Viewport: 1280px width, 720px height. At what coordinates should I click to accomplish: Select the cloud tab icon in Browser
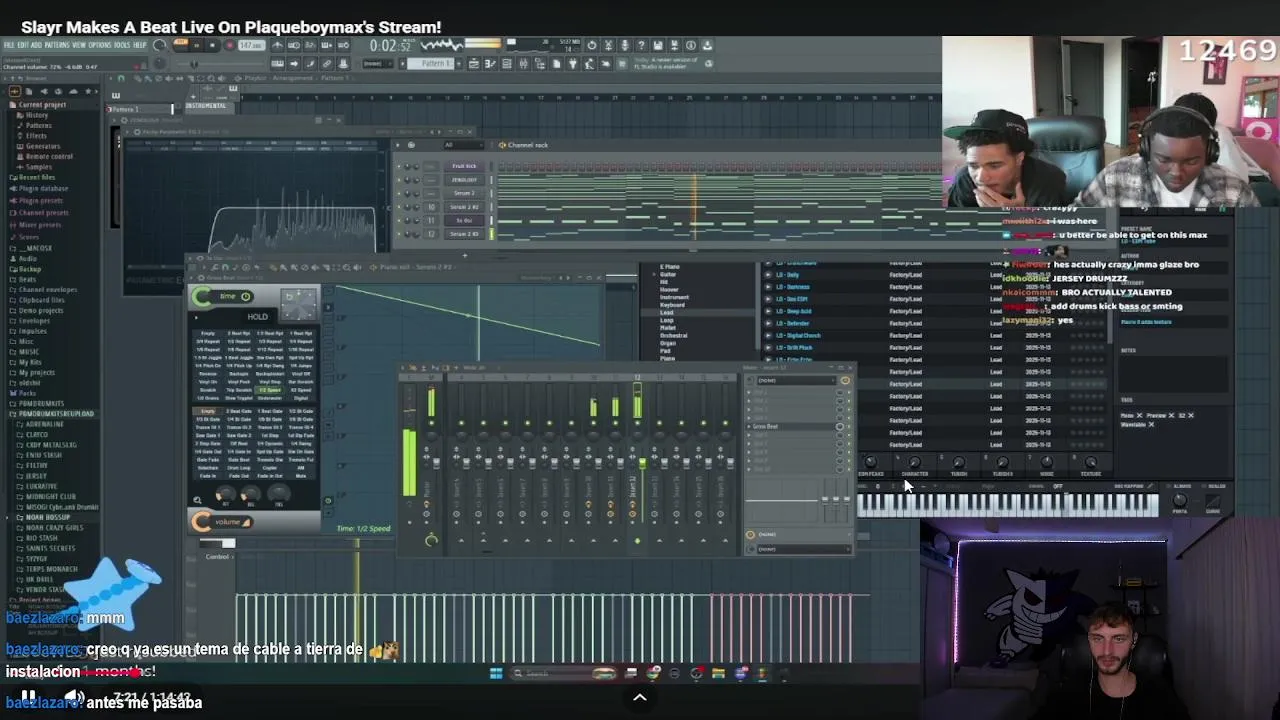(x=73, y=91)
